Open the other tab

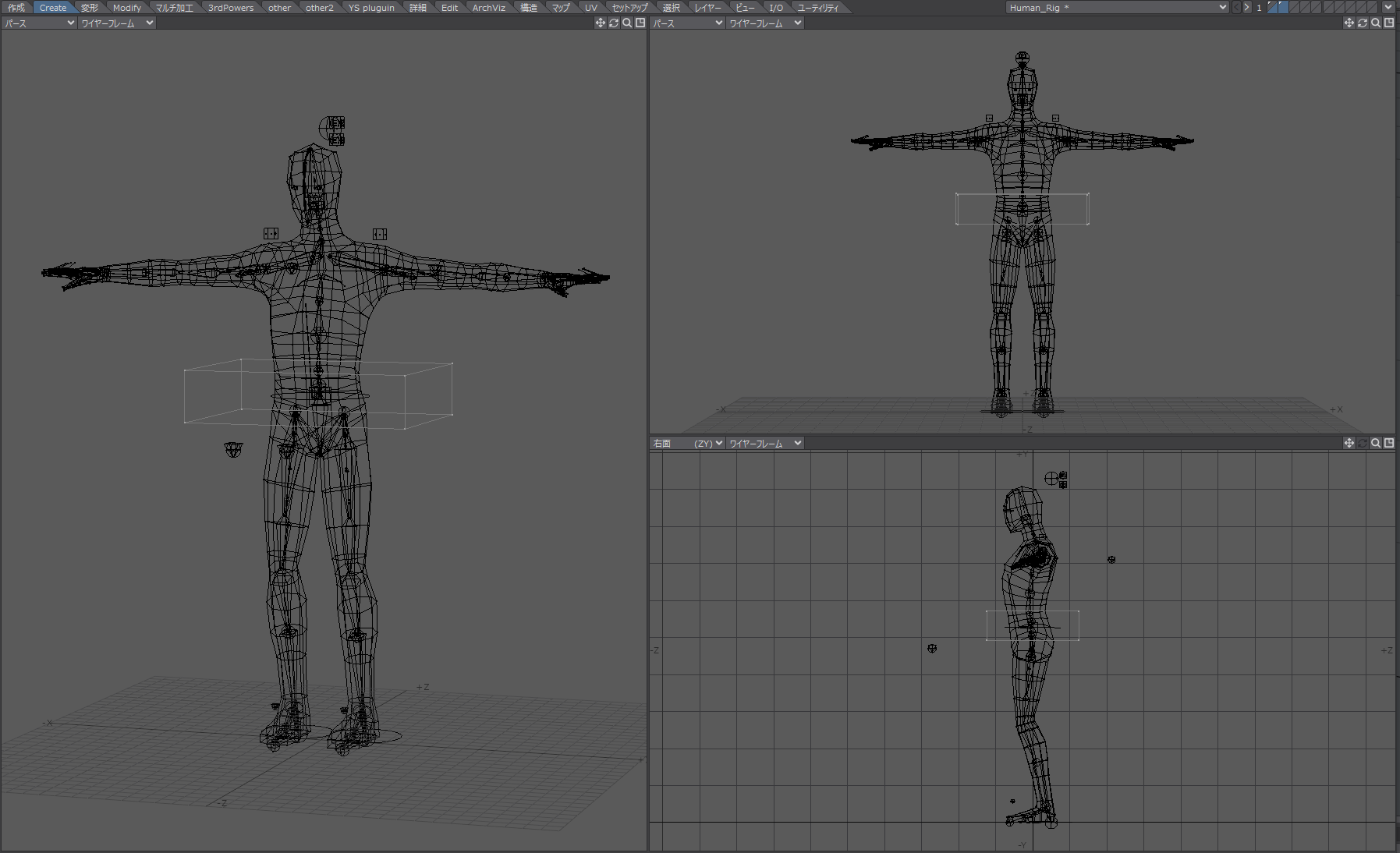tap(279, 8)
